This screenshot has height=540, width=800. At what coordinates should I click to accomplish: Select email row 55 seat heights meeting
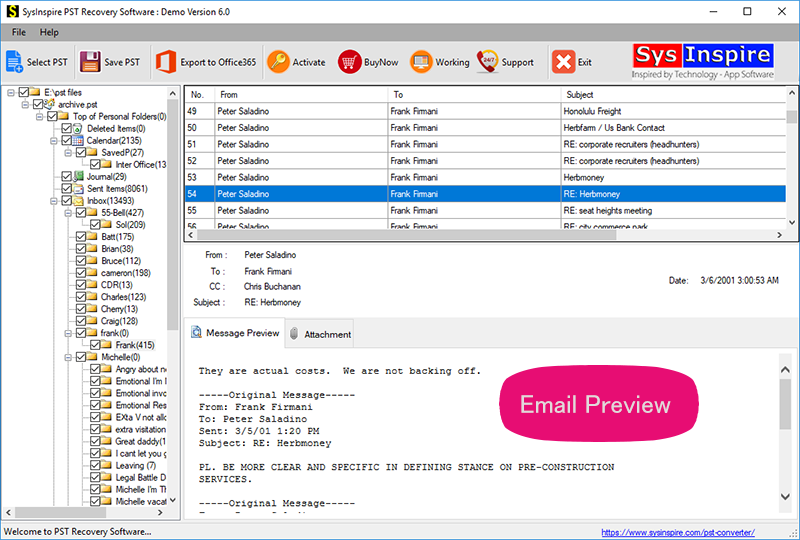click(485, 210)
